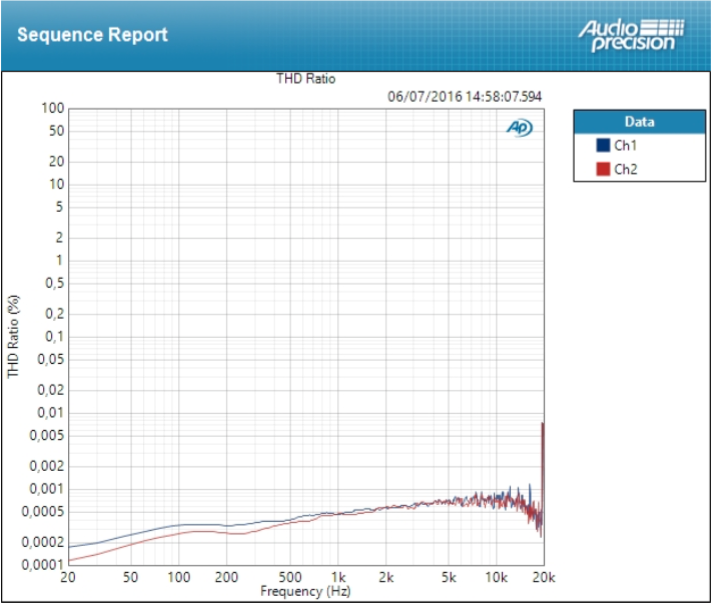Image resolution: width=711 pixels, height=603 pixels.
Task: Click the Sequence Report title
Action: 92,35
